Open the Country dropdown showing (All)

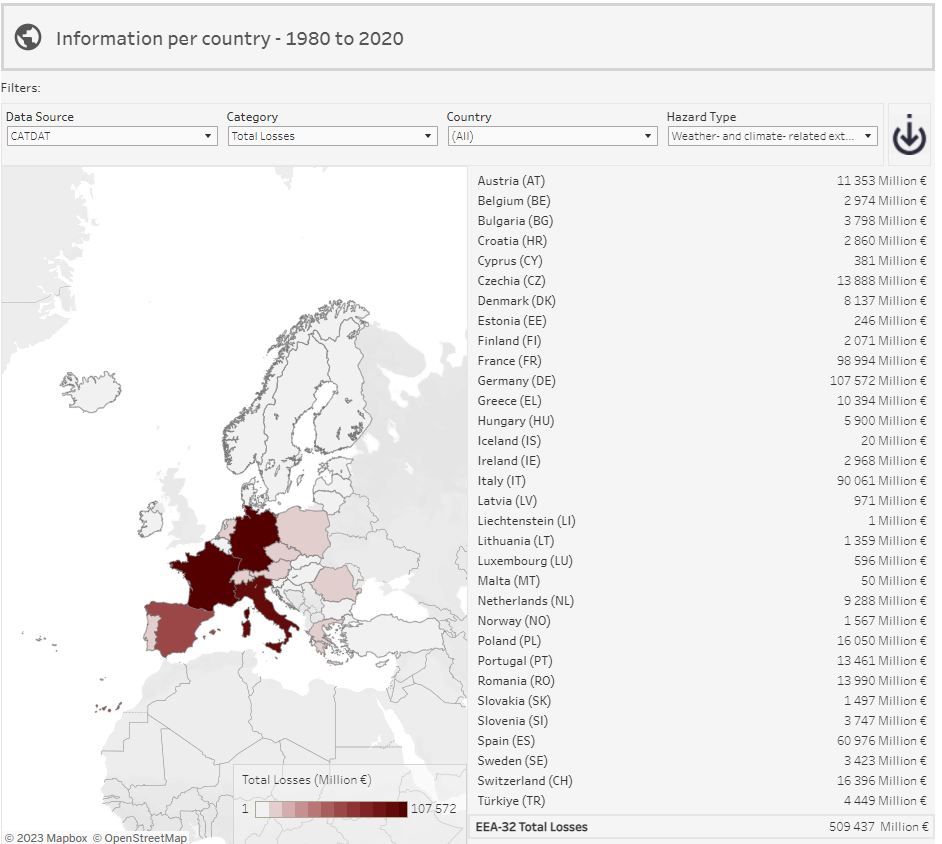[x=552, y=136]
